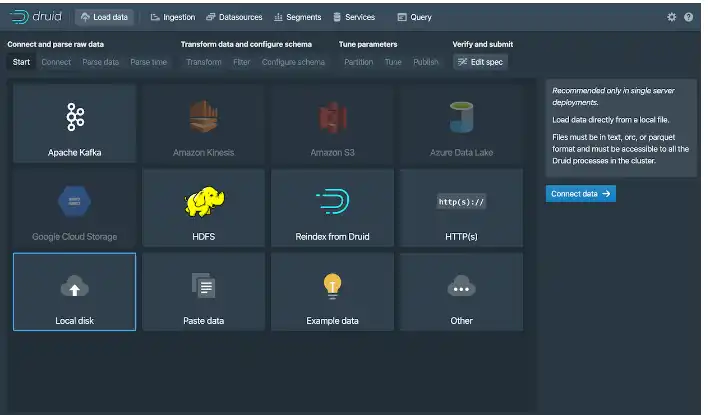Select the Transform step
Screen dimensions: 708x415
(204, 62)
